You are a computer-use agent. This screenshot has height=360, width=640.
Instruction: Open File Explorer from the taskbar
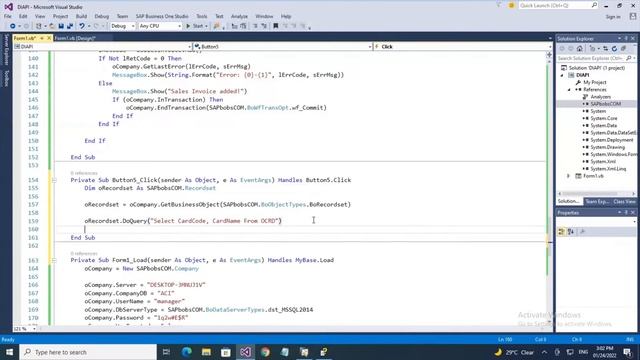[206, 352]
